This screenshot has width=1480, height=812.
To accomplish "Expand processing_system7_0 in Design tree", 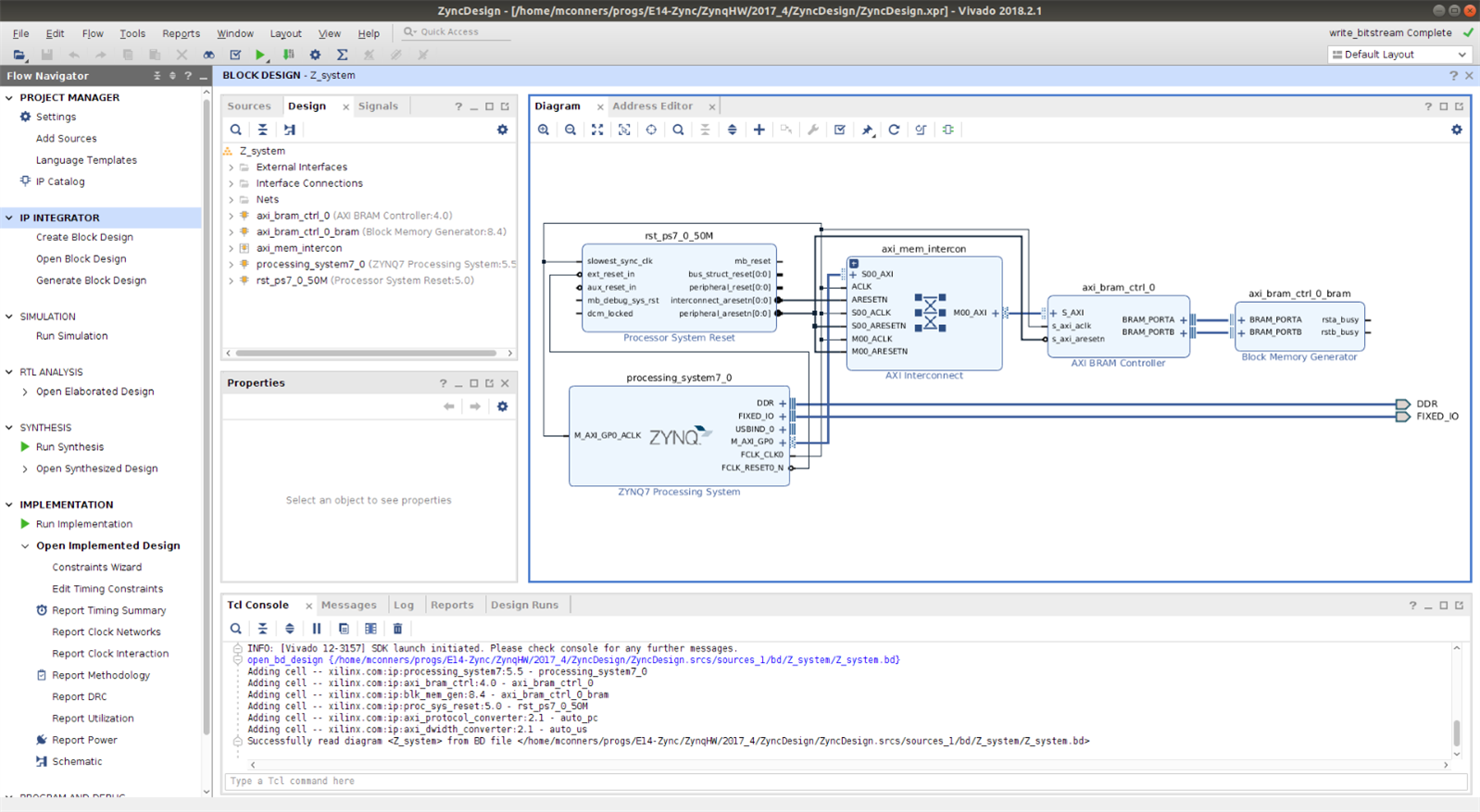I will 232,265.
